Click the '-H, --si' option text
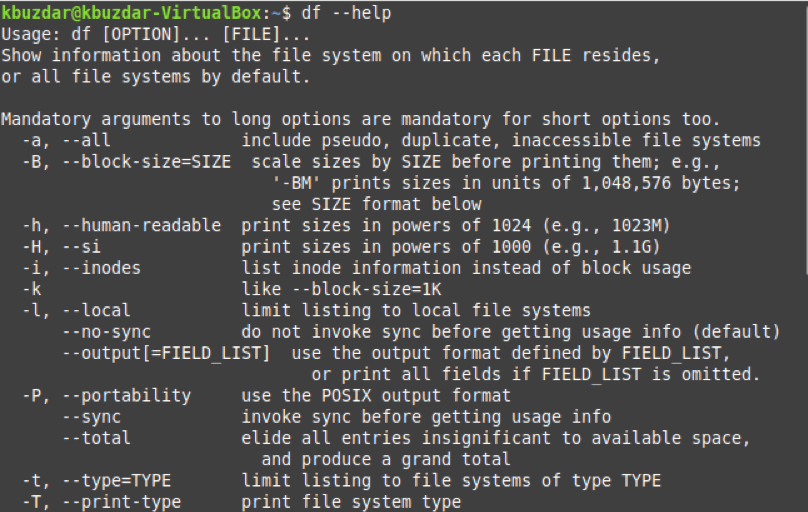The height and width of the screenshot is (512, 808). point(61,247)
